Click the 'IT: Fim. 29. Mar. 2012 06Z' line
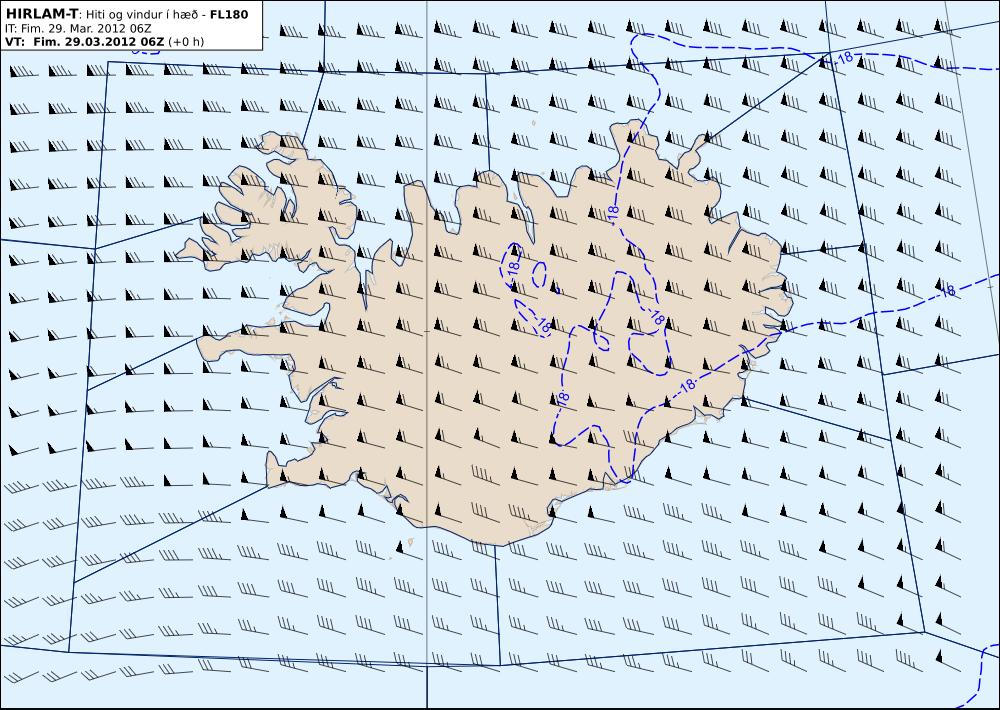 tap(78, 28)
